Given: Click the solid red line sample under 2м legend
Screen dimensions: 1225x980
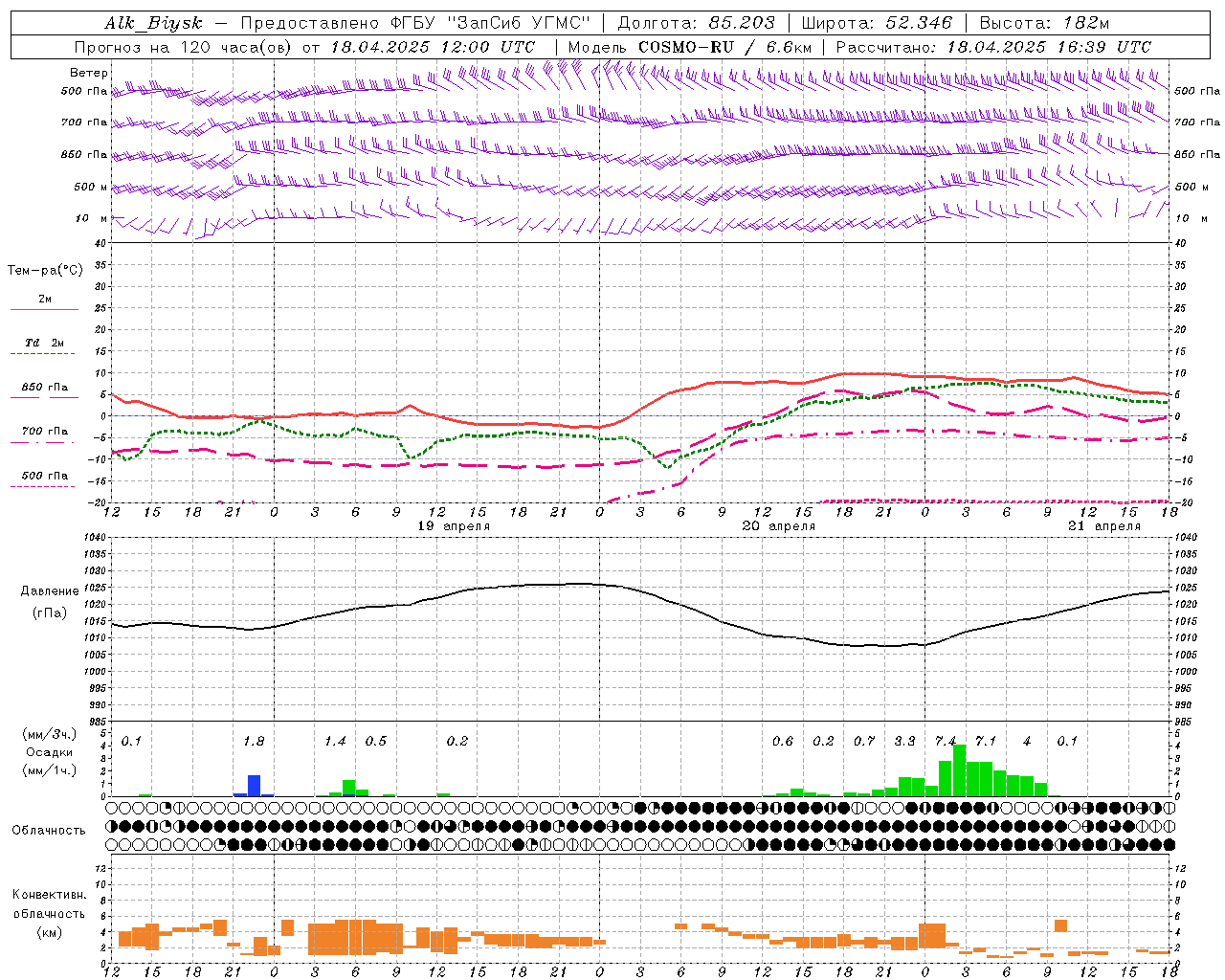Looking at the screenshot, I should coord(44,310).
